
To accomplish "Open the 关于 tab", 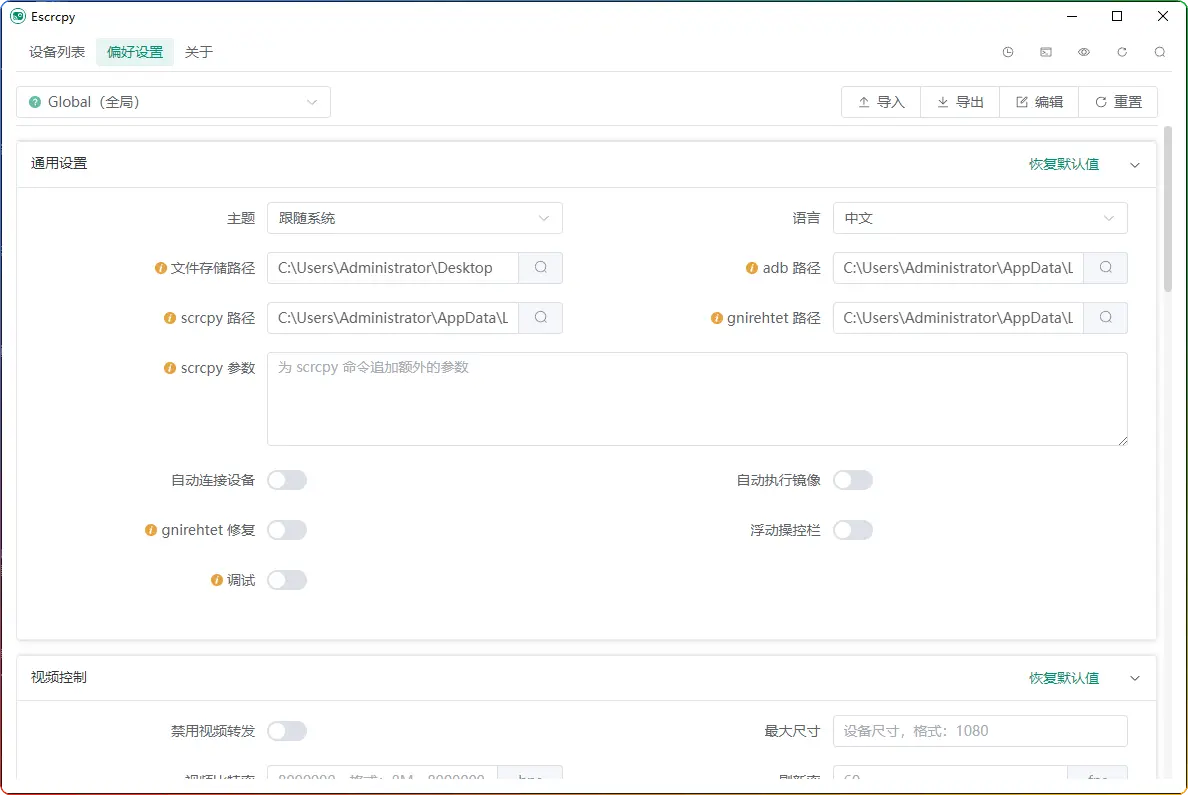I will (199, 52).
